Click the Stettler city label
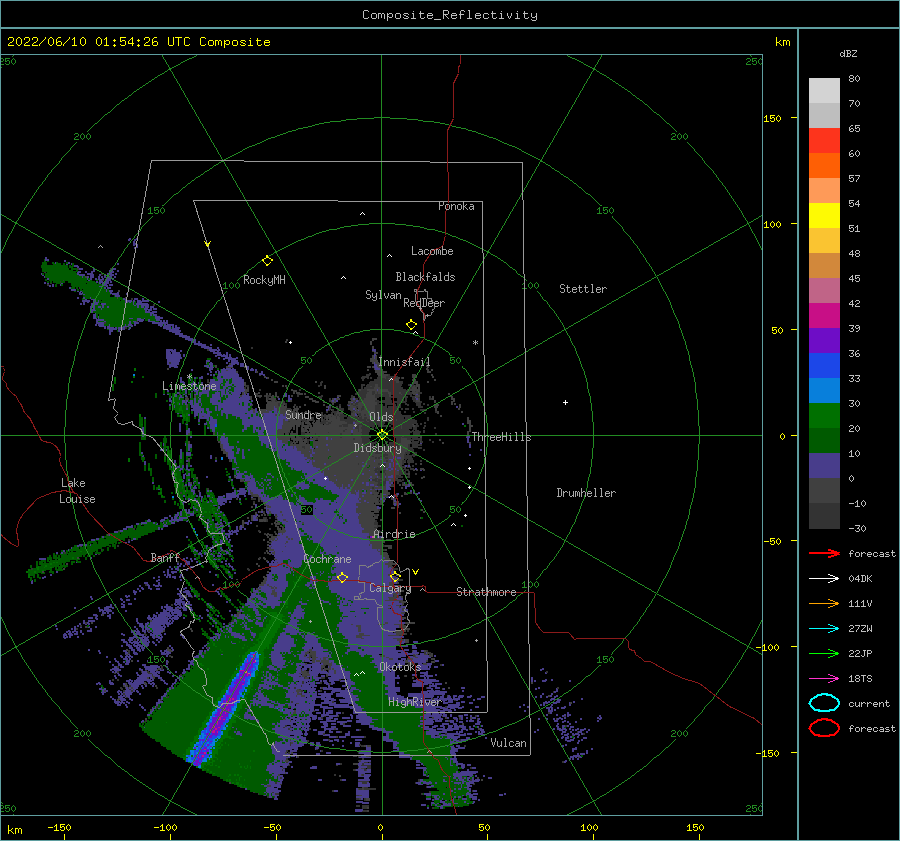 pos(583,289)
